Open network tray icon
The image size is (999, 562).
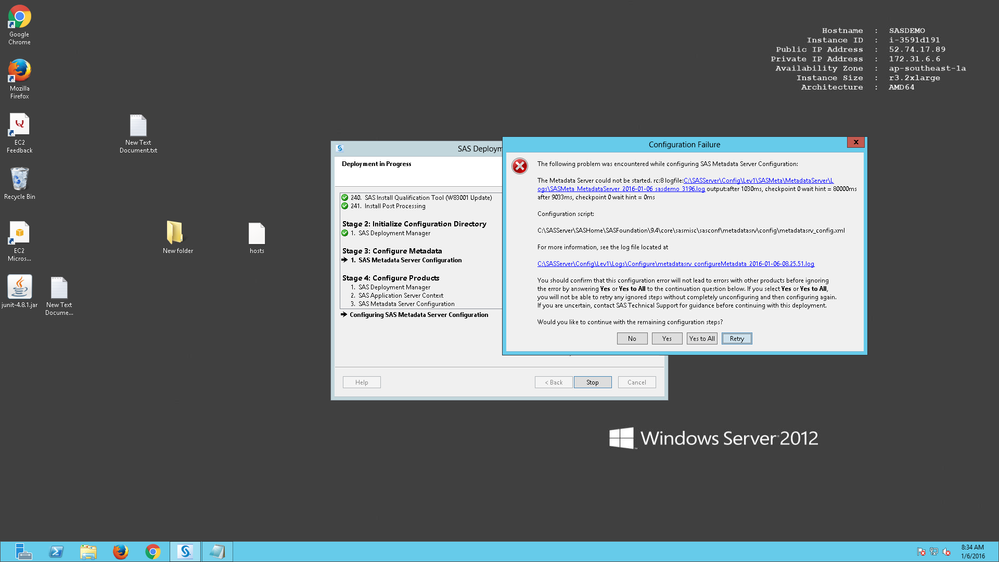click(933, 552)
